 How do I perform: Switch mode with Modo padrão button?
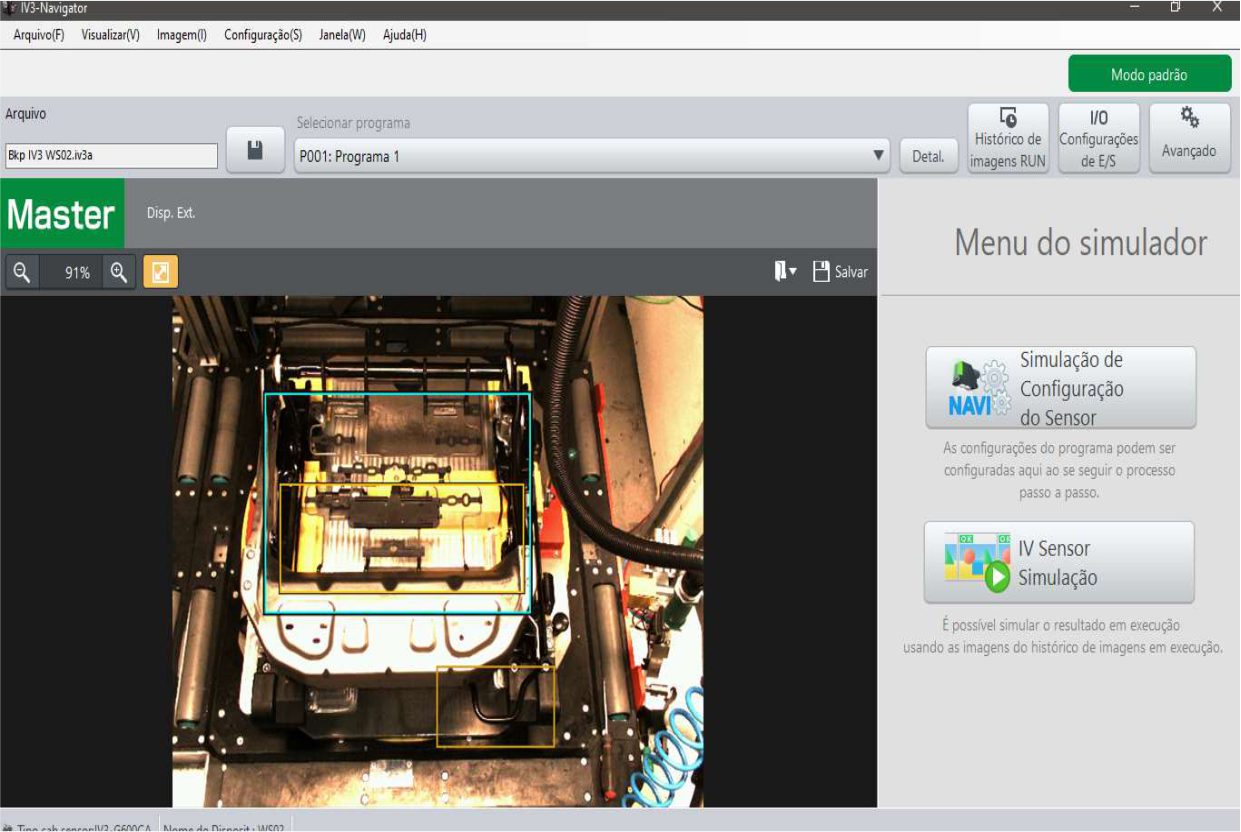coord(1148,75)
